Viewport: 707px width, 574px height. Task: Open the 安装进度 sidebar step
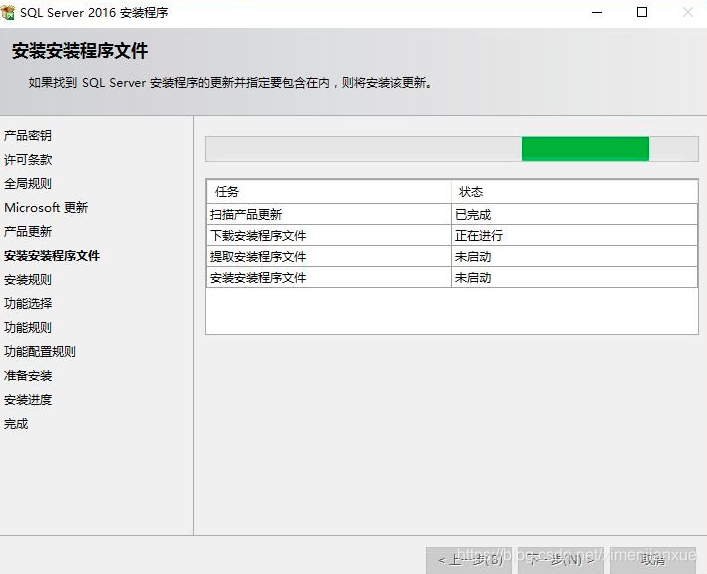[28, 400]
